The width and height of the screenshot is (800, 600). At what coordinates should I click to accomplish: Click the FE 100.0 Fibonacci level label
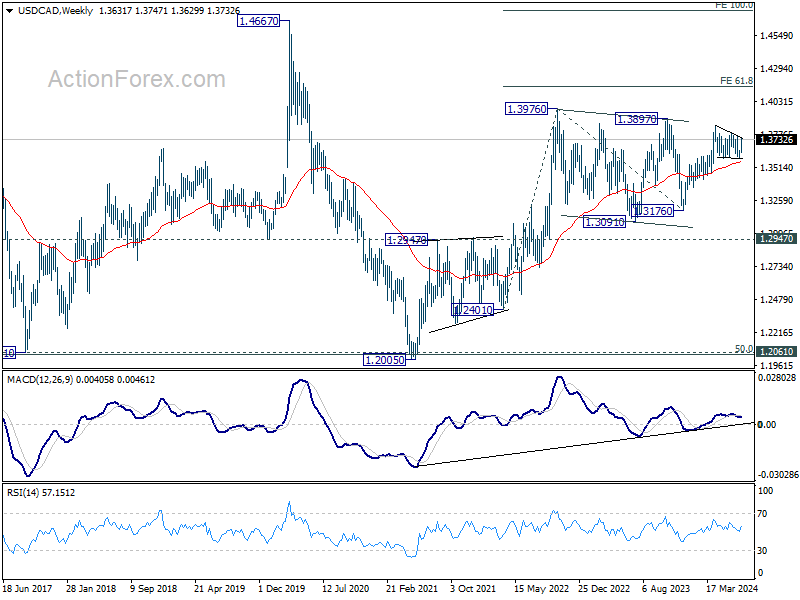[x=734, y=5]
